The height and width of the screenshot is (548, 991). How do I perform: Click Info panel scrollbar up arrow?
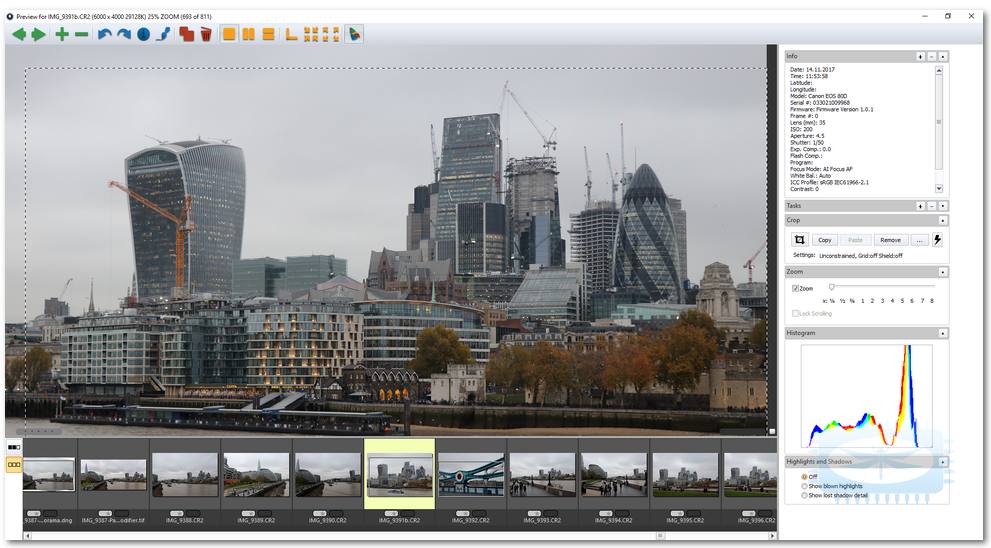[939, 71]
